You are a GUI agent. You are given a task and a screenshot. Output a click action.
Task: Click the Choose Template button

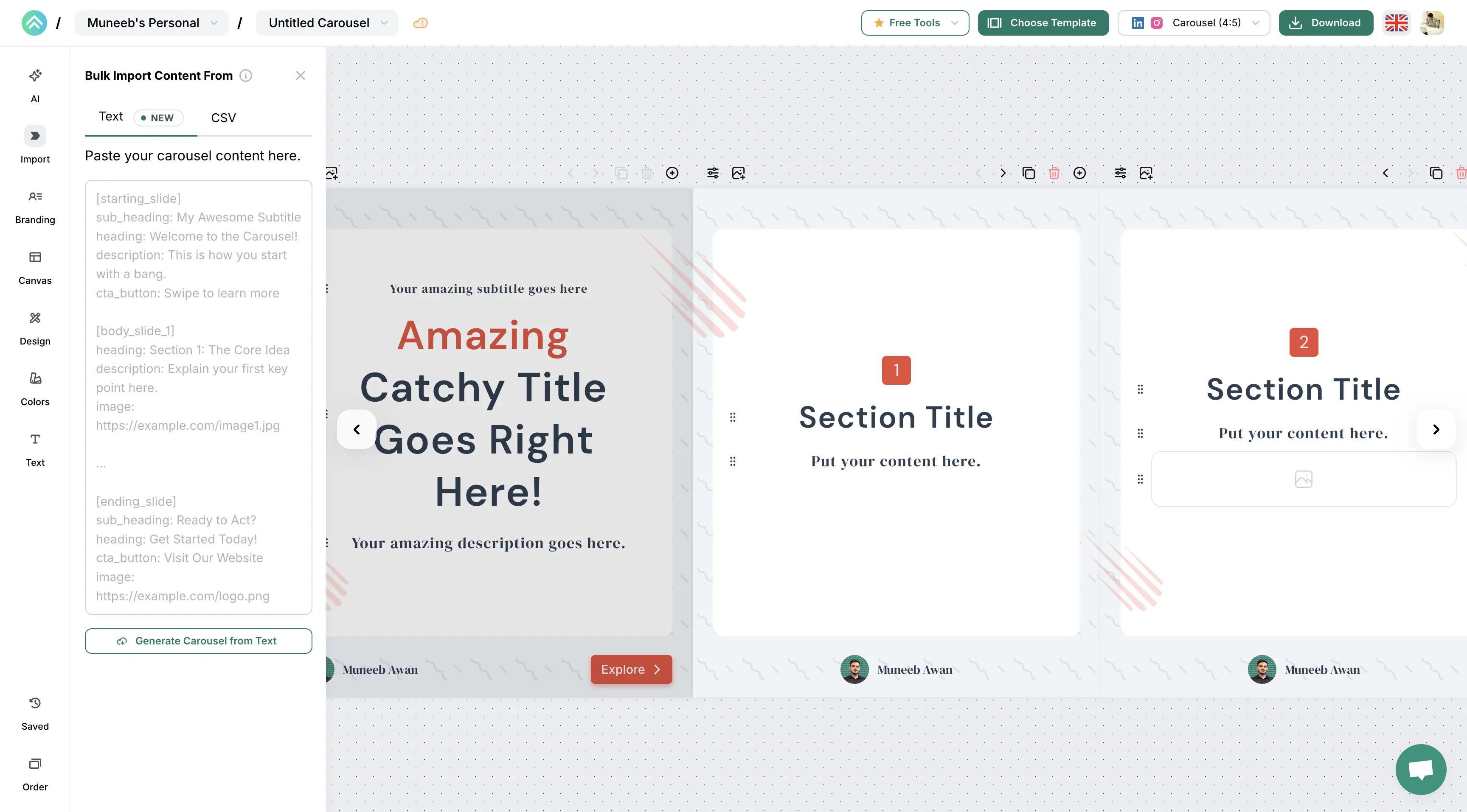coord(1043,23)
